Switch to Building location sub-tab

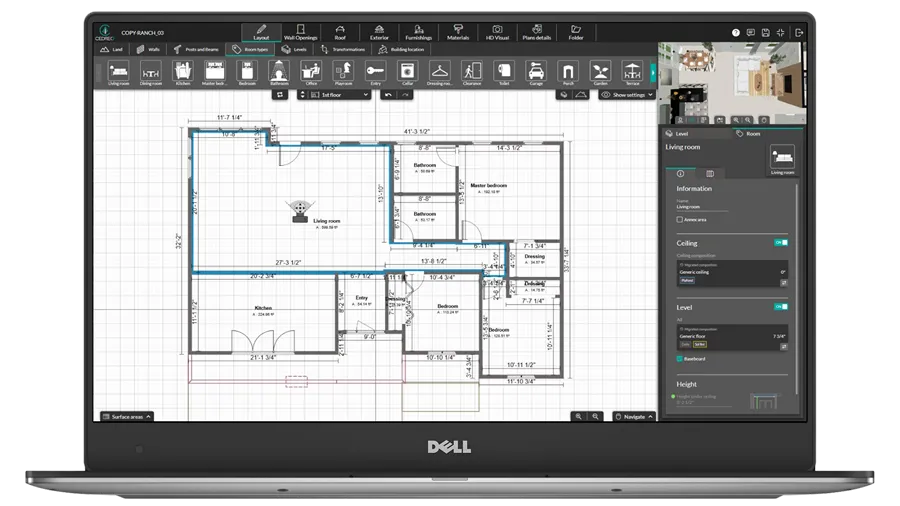[402, 49]
